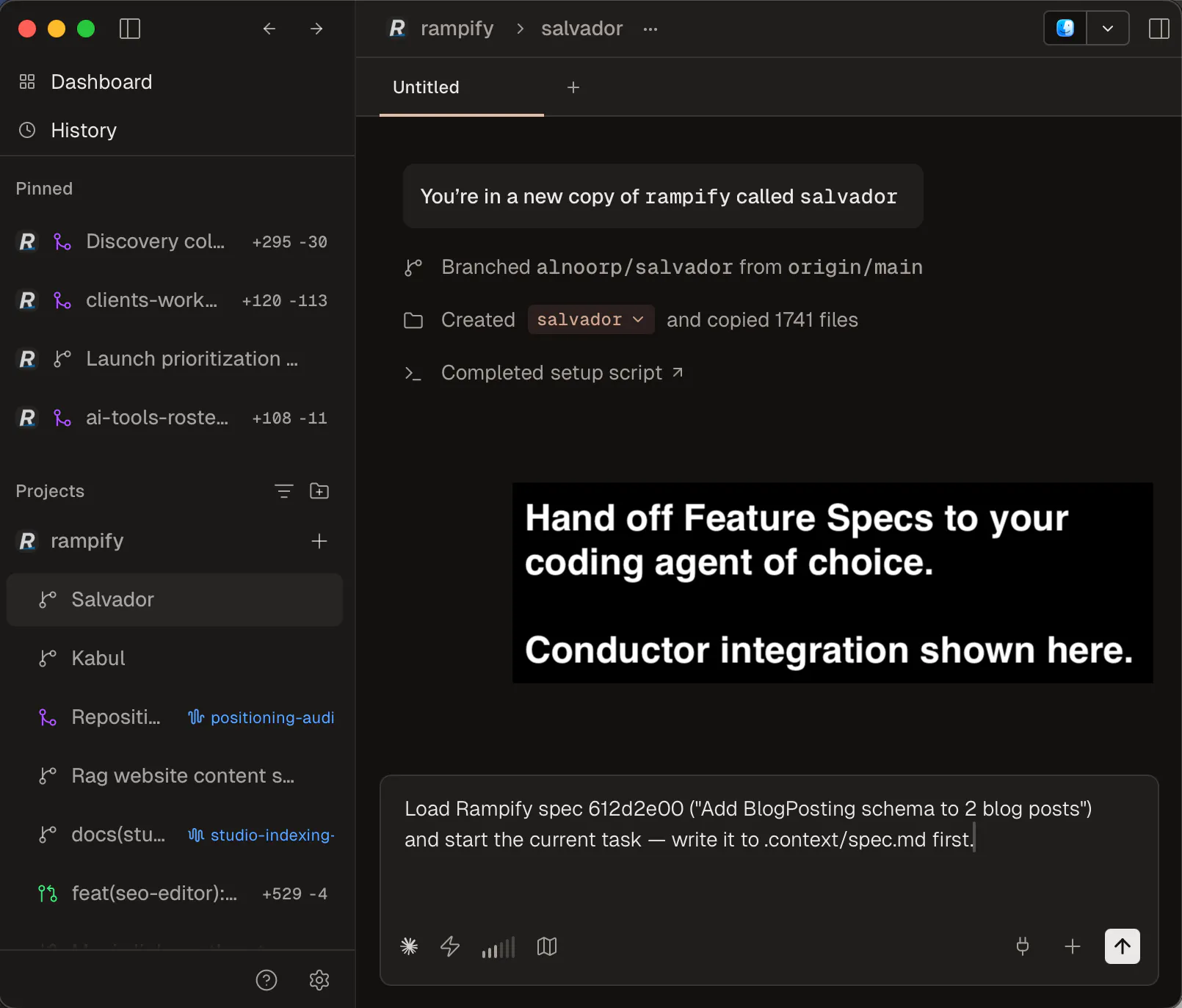Toggle the left sidebar panel icon
The image size is (1182, 1008).
130,29
